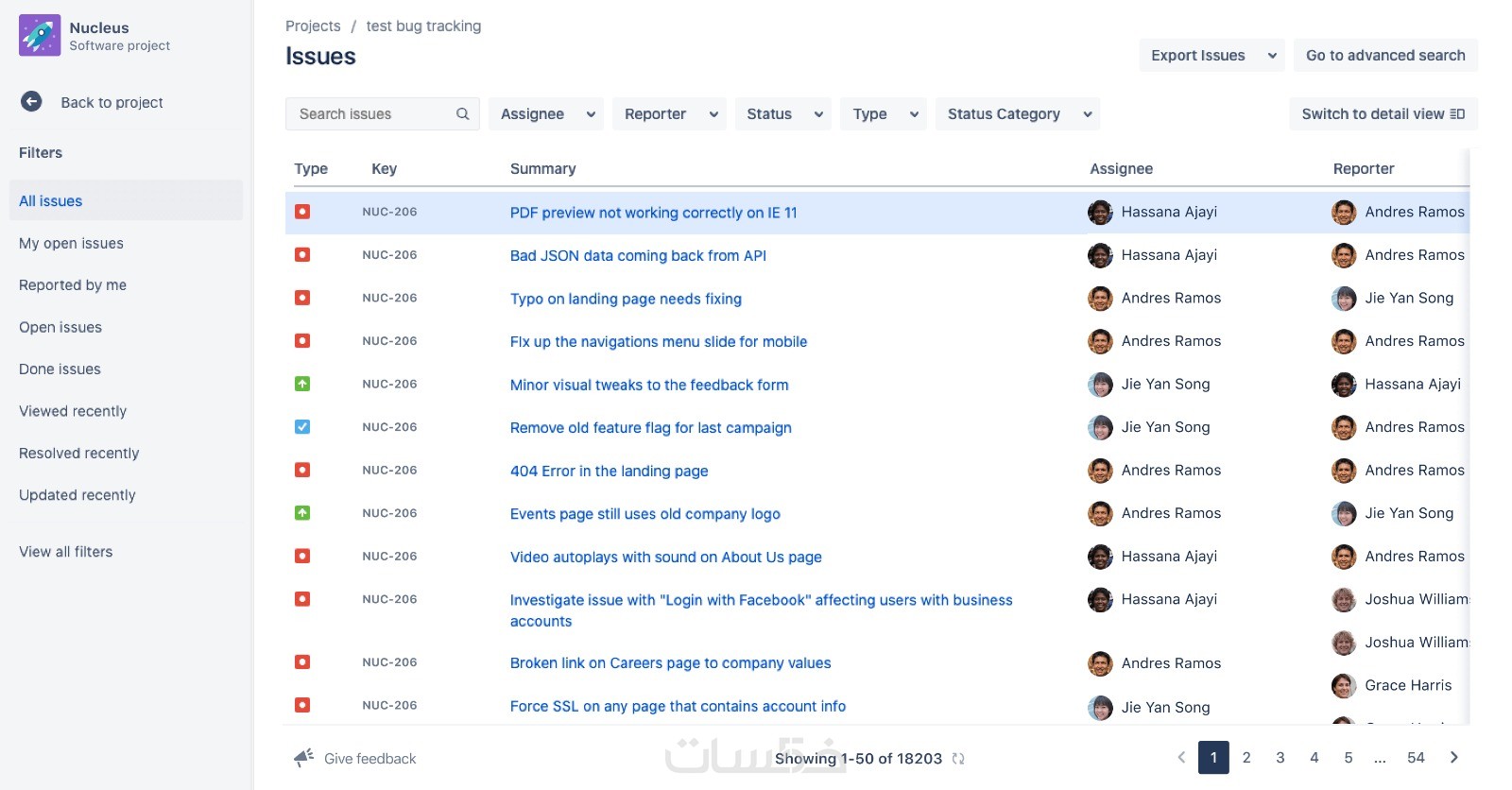This screenshot has height=790, width=1512.
Task: Open the Bad JSON data issue link
Action: pos(638,255)
